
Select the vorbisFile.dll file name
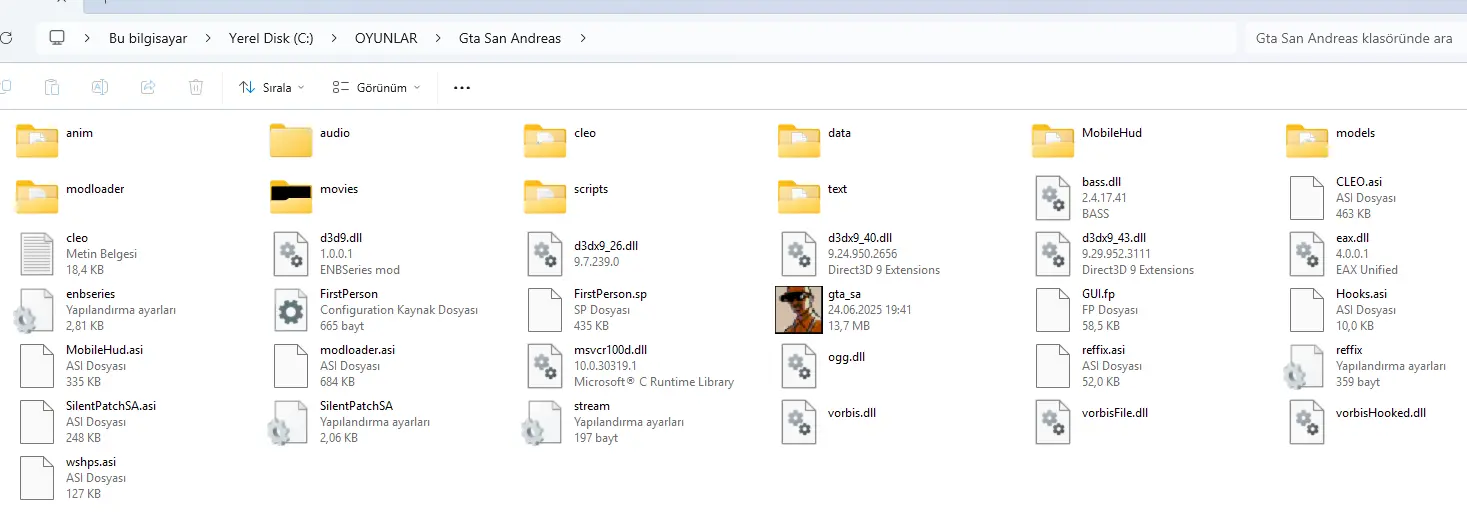pos(1115,412)
